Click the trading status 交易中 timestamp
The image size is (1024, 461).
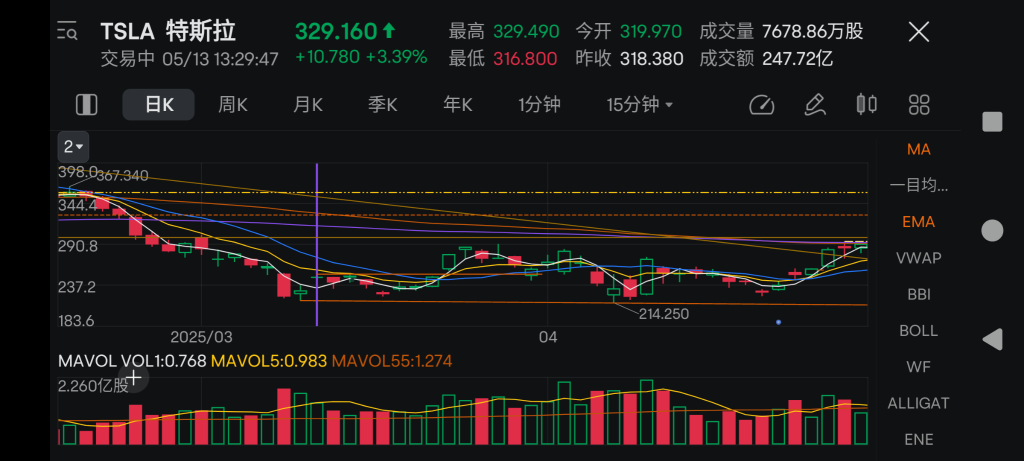tap(189, 59)
